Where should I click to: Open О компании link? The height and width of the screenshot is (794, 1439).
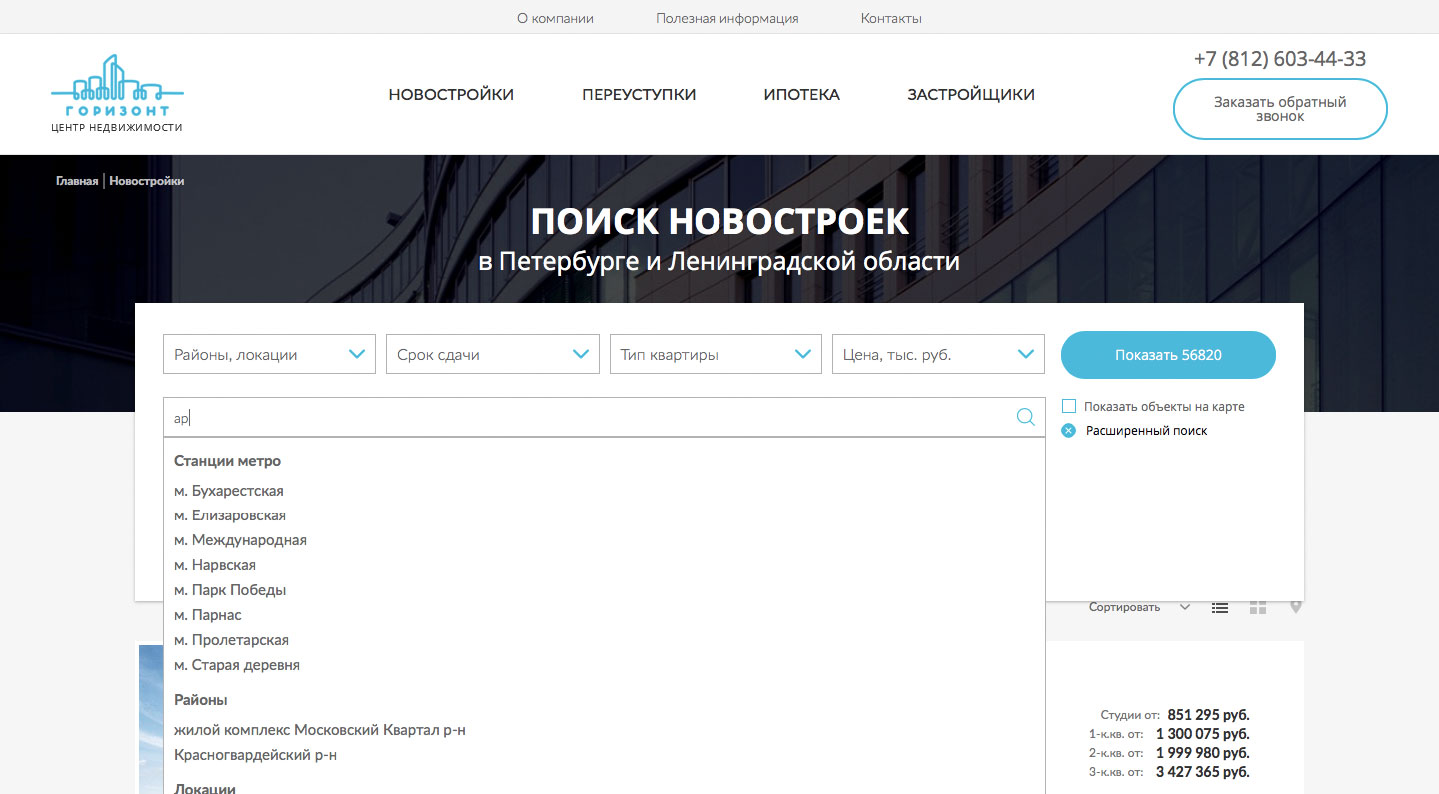[555, 18]
